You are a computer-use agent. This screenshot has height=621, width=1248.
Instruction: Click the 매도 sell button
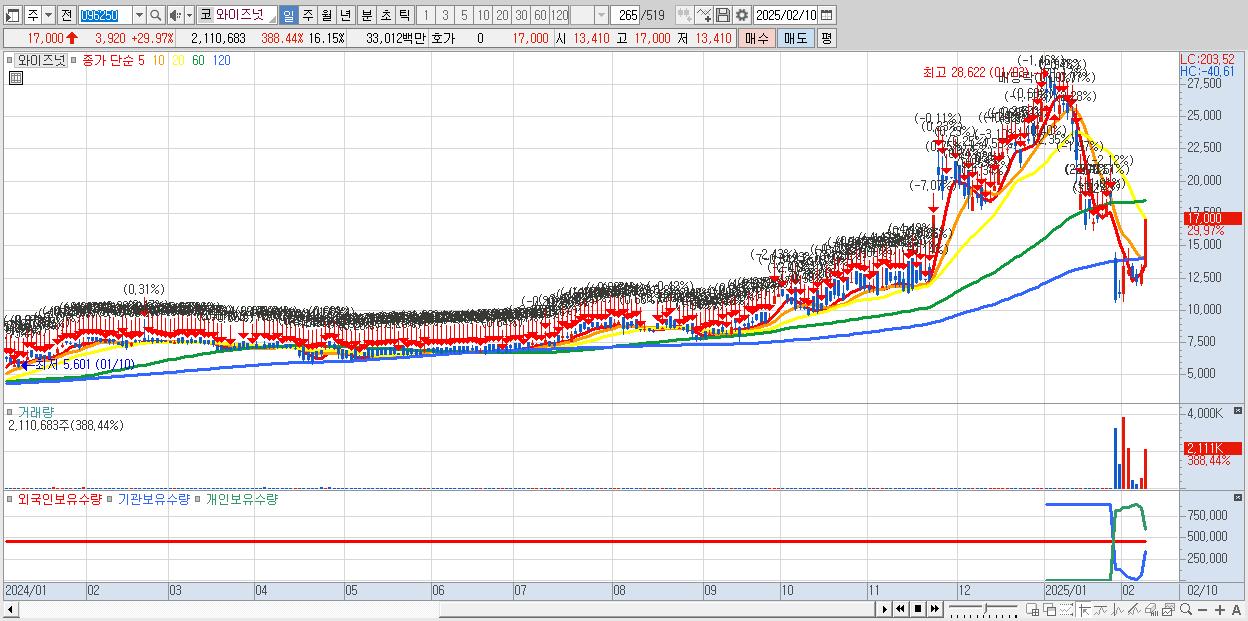795,38
